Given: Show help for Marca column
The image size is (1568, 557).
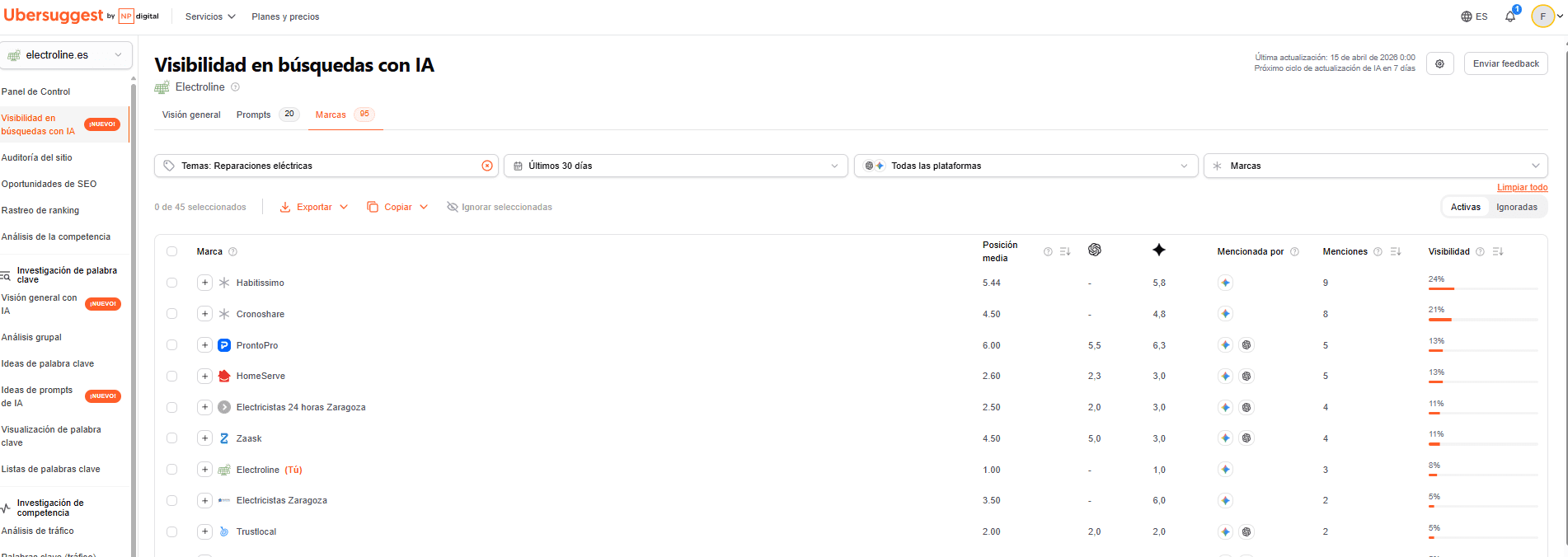Looking at the screenshot, I should point(232,252).
